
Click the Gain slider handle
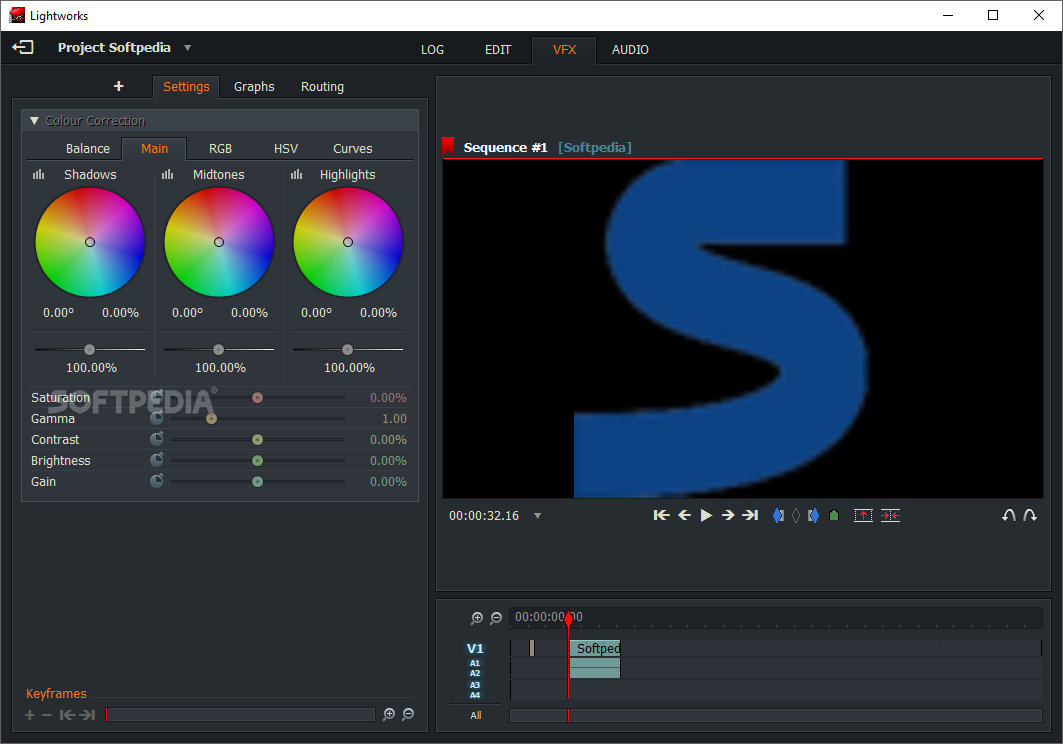click(258, 482)
